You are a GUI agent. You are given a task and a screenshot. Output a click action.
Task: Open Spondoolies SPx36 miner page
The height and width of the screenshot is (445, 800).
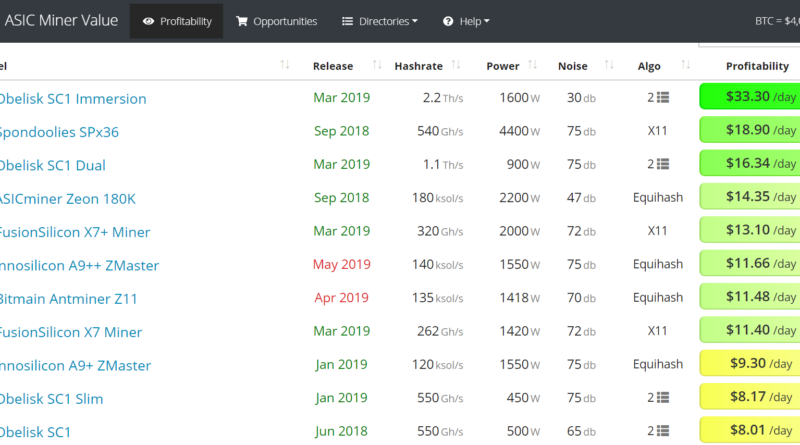(59, 132)
